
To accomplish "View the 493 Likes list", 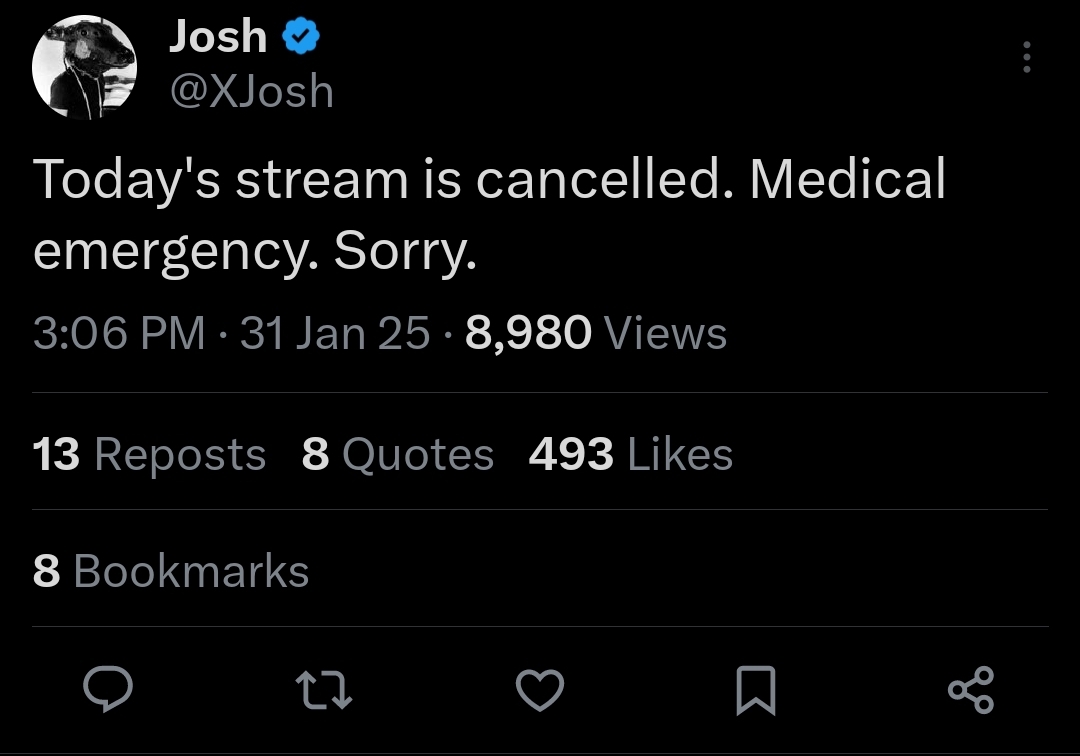I will [630, 455].
